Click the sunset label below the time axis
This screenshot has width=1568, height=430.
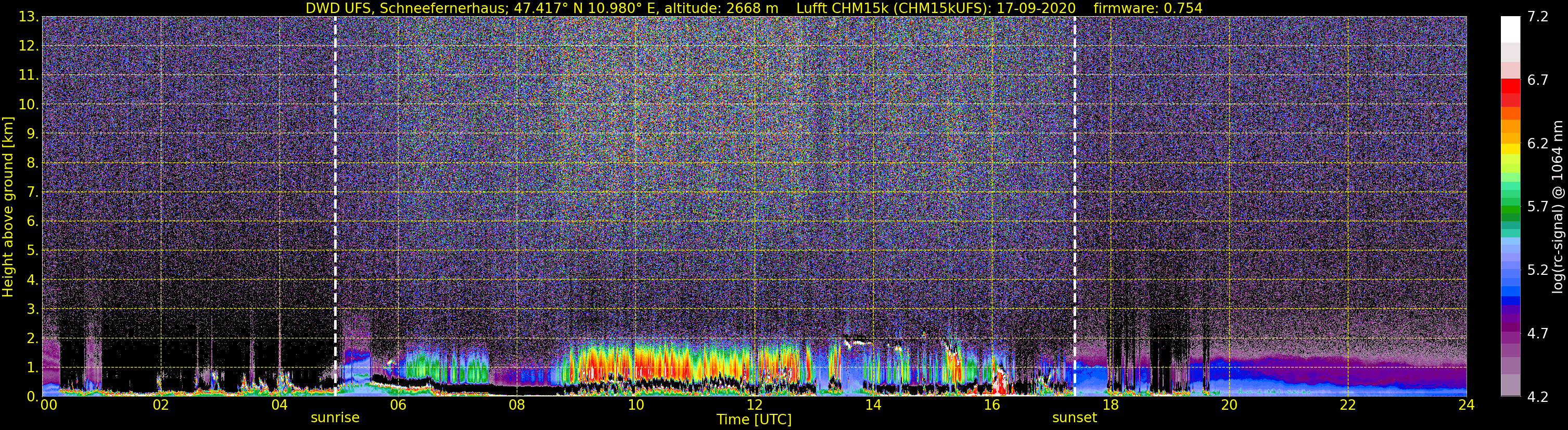coord(1074,418)
